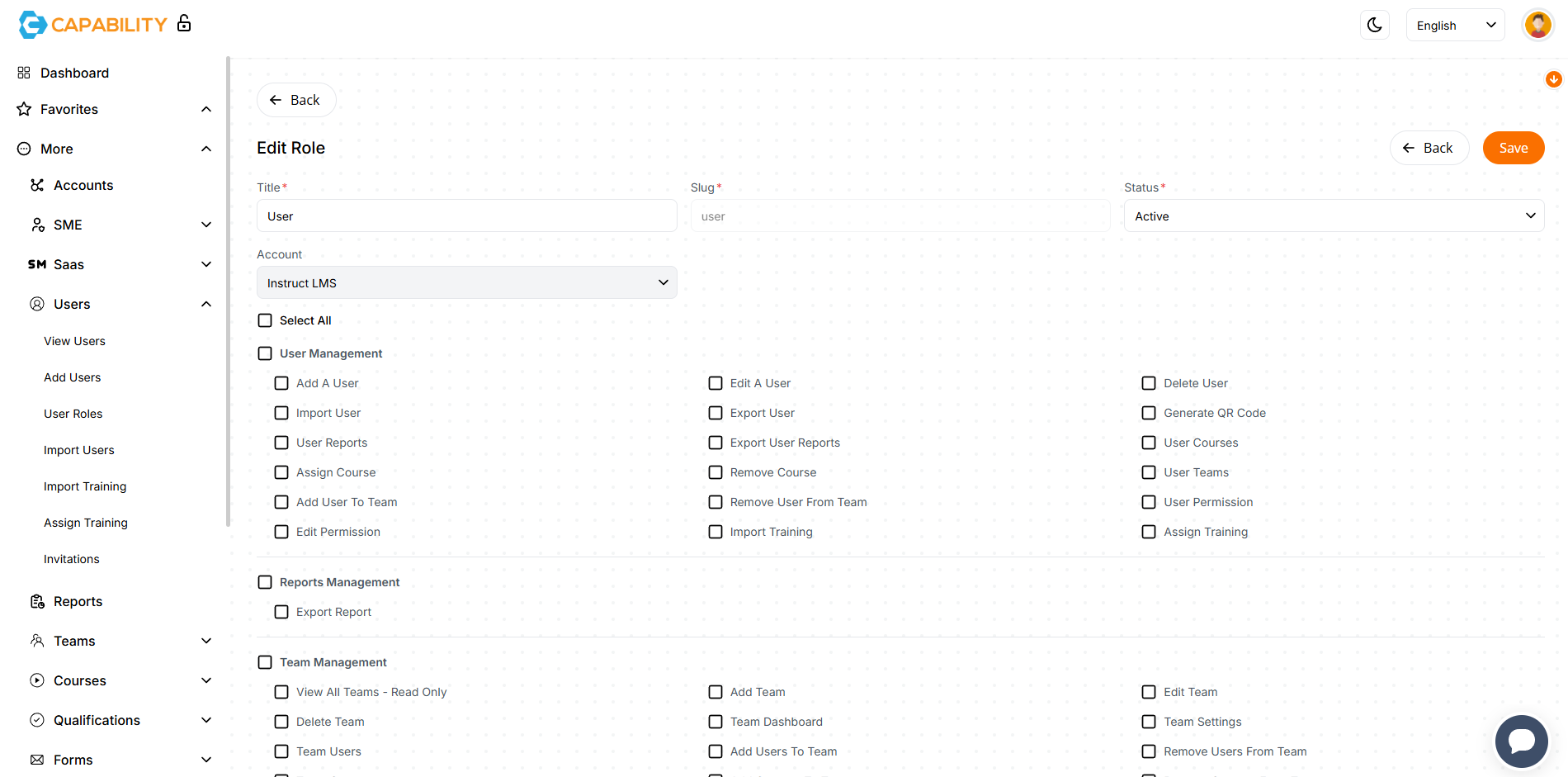
Task: Click the Accounts network icon
Action: pyautogui.click(x=37, y=185)
